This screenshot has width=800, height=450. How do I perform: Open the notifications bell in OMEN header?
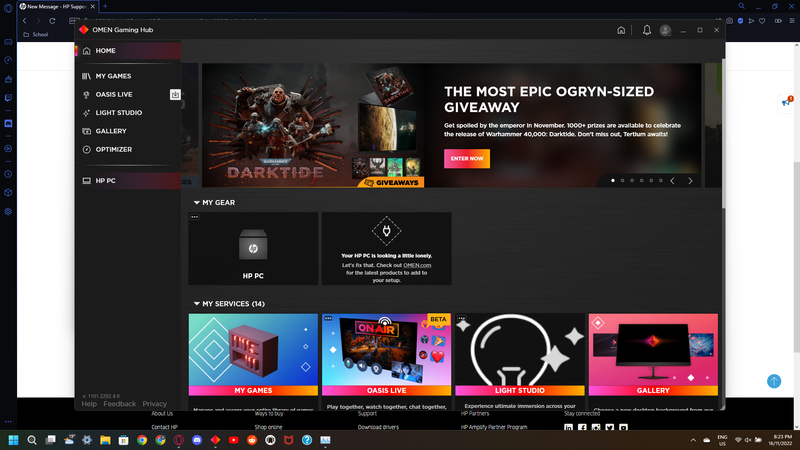[x=646, y=30]
